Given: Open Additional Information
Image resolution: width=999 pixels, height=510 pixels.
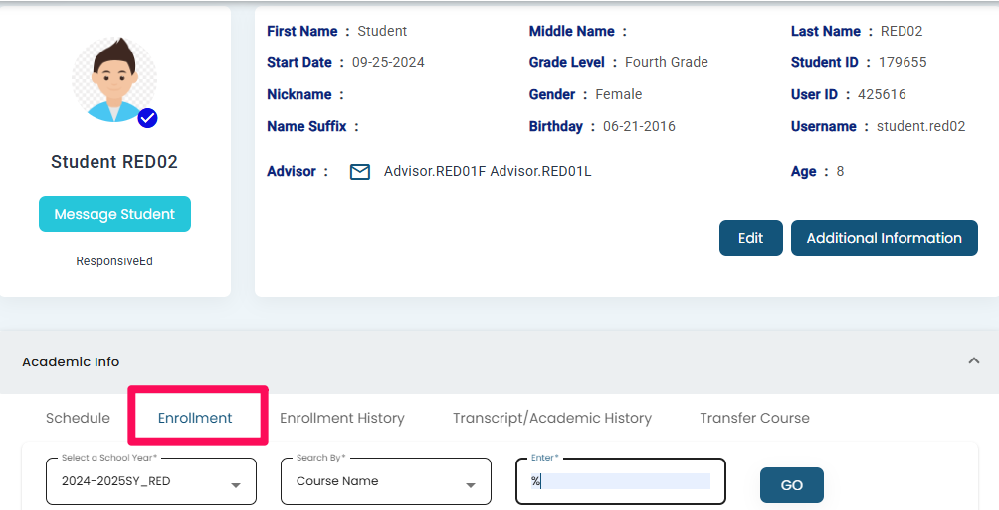Looking at the screenshot, I should coord(884,238).
